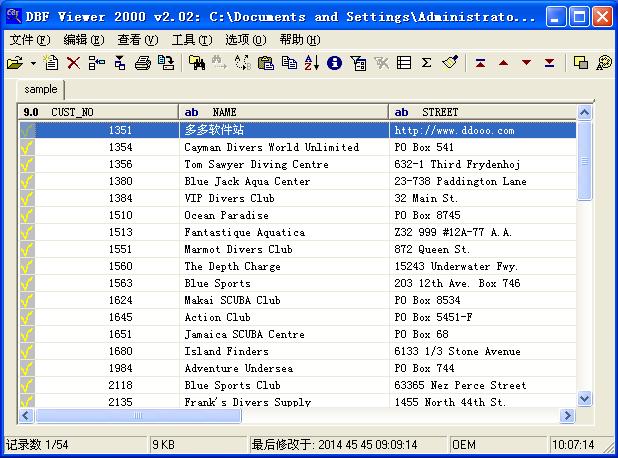This screenshot has height=458, width=618.
Task: Click the '记录数 1/54' status bar entry
Action: click(75, 445)
